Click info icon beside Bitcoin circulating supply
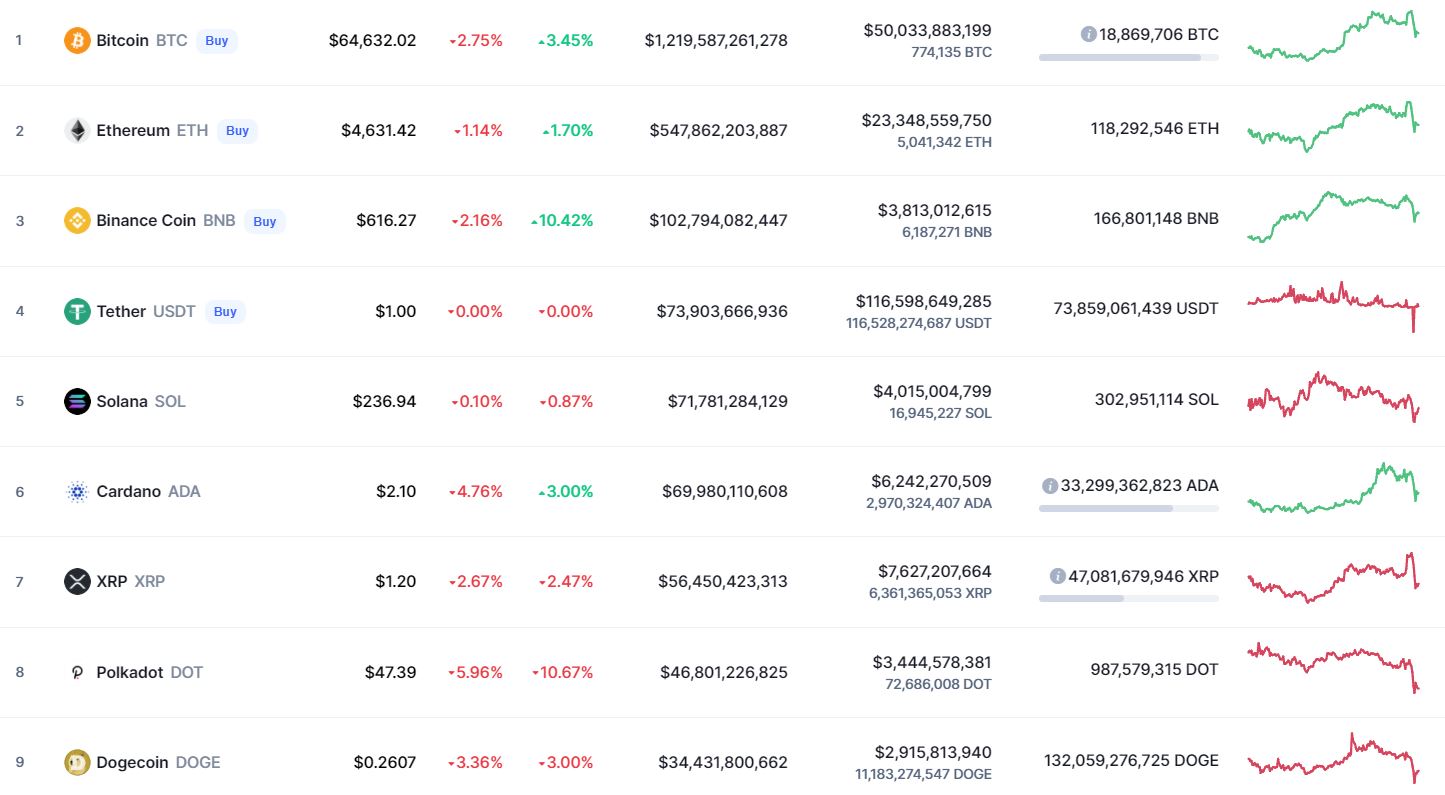The width and height of the screenshot is (1445, 795). click(1089, 34)
